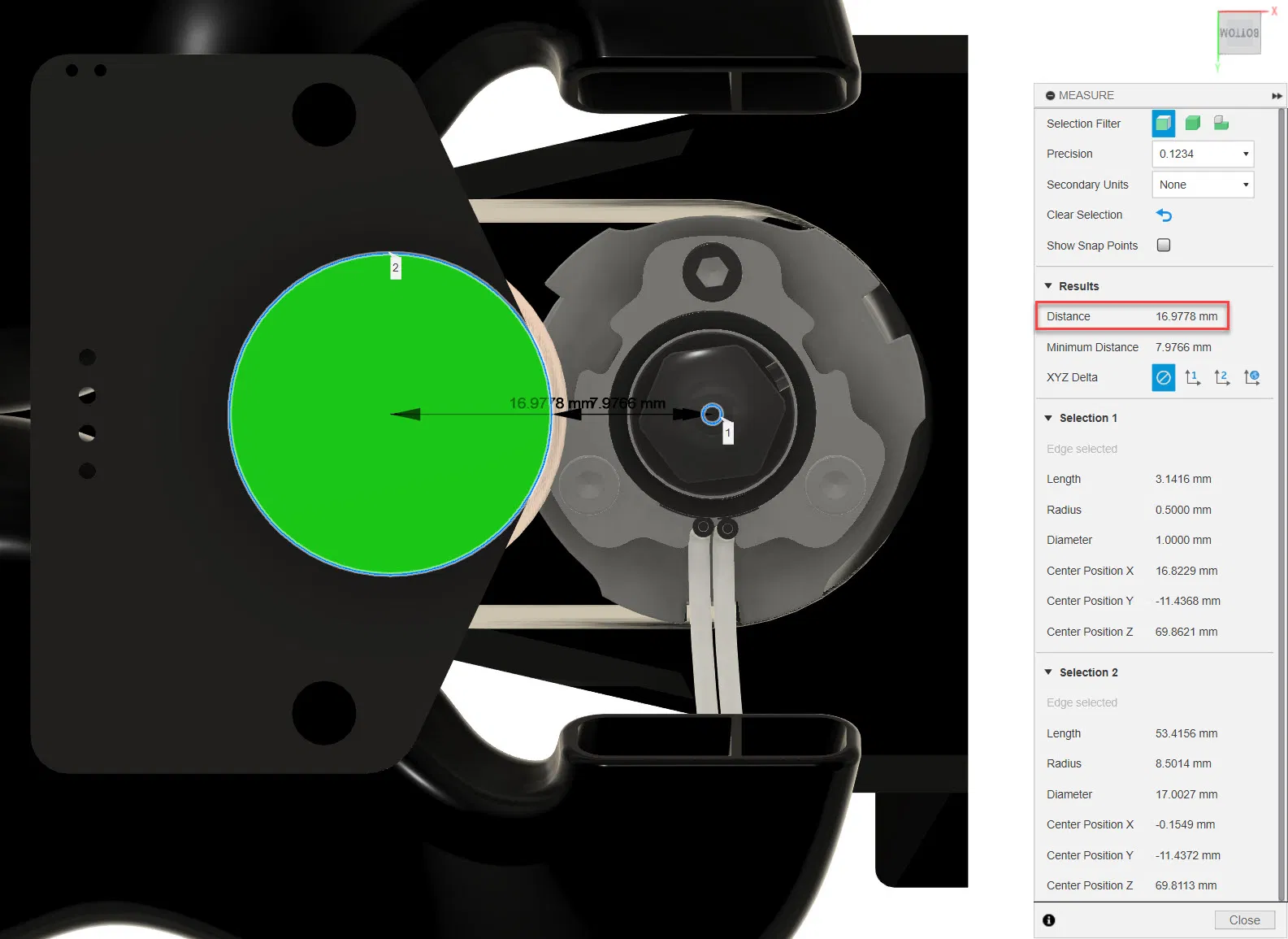Open the Secondary Units dropdown
Image resolution: width=1288 pixels, height=939 pixels.
pos(1203,185)
